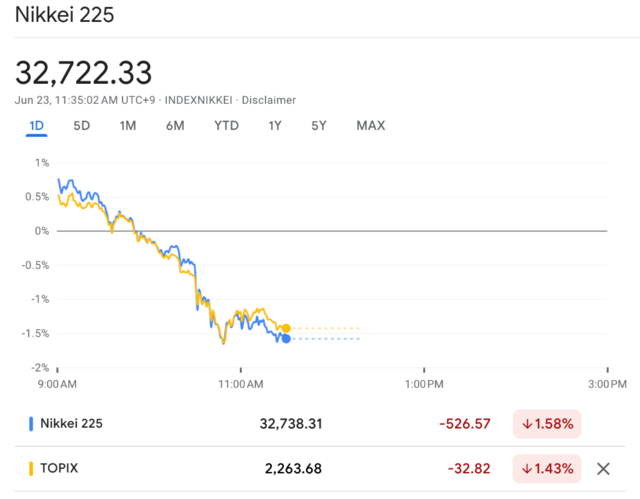Open the TOPIX row label
The height and width of the screenshot is (499, 640).
[59, 468]
